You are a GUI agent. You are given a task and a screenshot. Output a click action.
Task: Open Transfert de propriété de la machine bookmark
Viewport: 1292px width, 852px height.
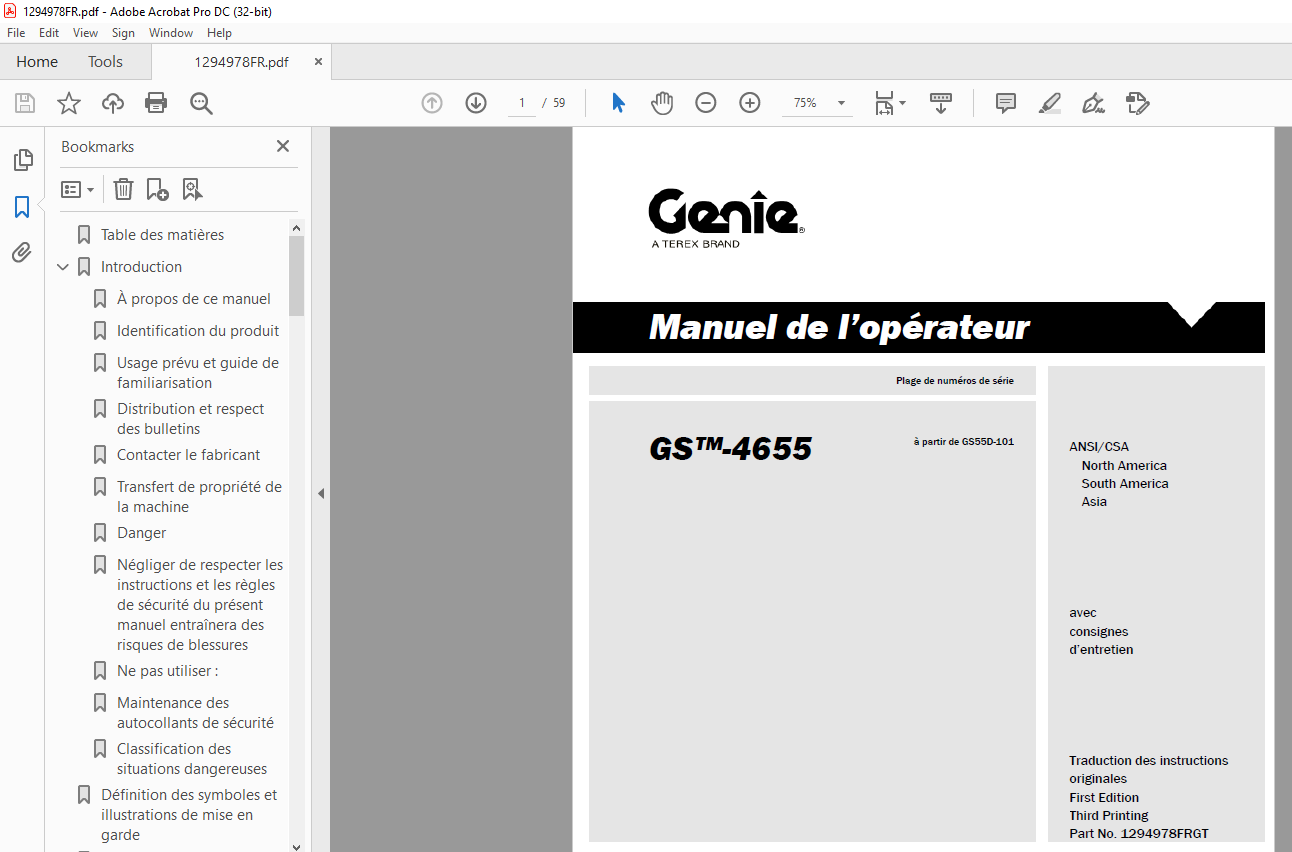(x=199, y=497)
